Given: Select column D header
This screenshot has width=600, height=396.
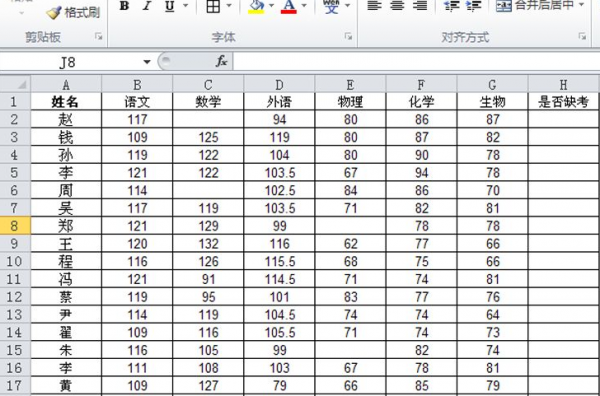Looking at the screenshot, I should point(279,84).
